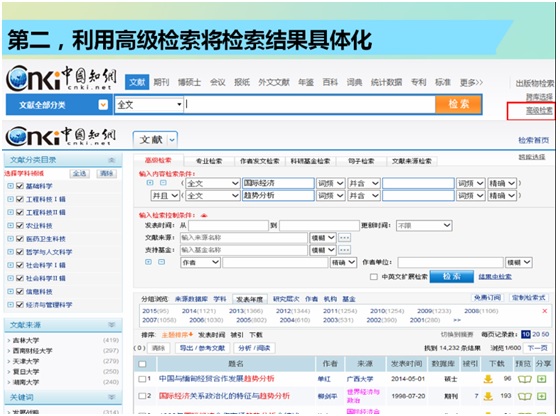Check the select-all box in results header

click(x=142, y=364)
